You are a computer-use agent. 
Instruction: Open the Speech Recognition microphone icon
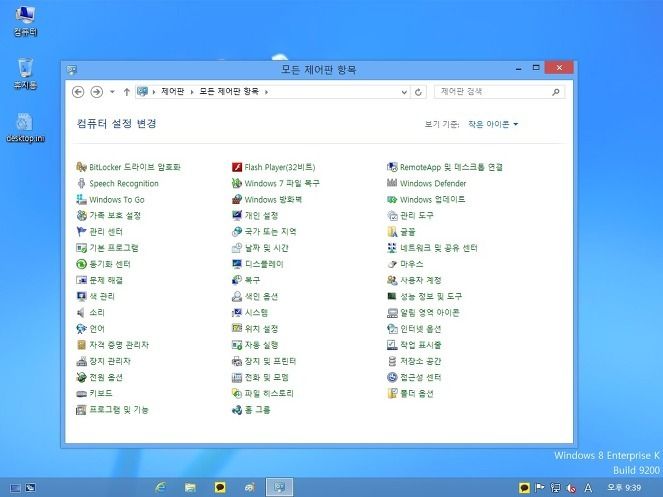81,183
